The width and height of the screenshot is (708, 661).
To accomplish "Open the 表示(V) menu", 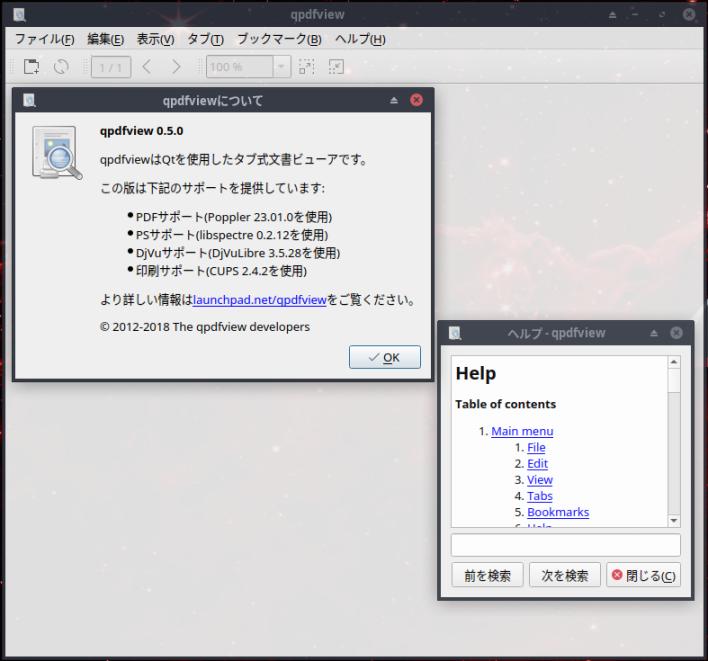I will point(155,39).
